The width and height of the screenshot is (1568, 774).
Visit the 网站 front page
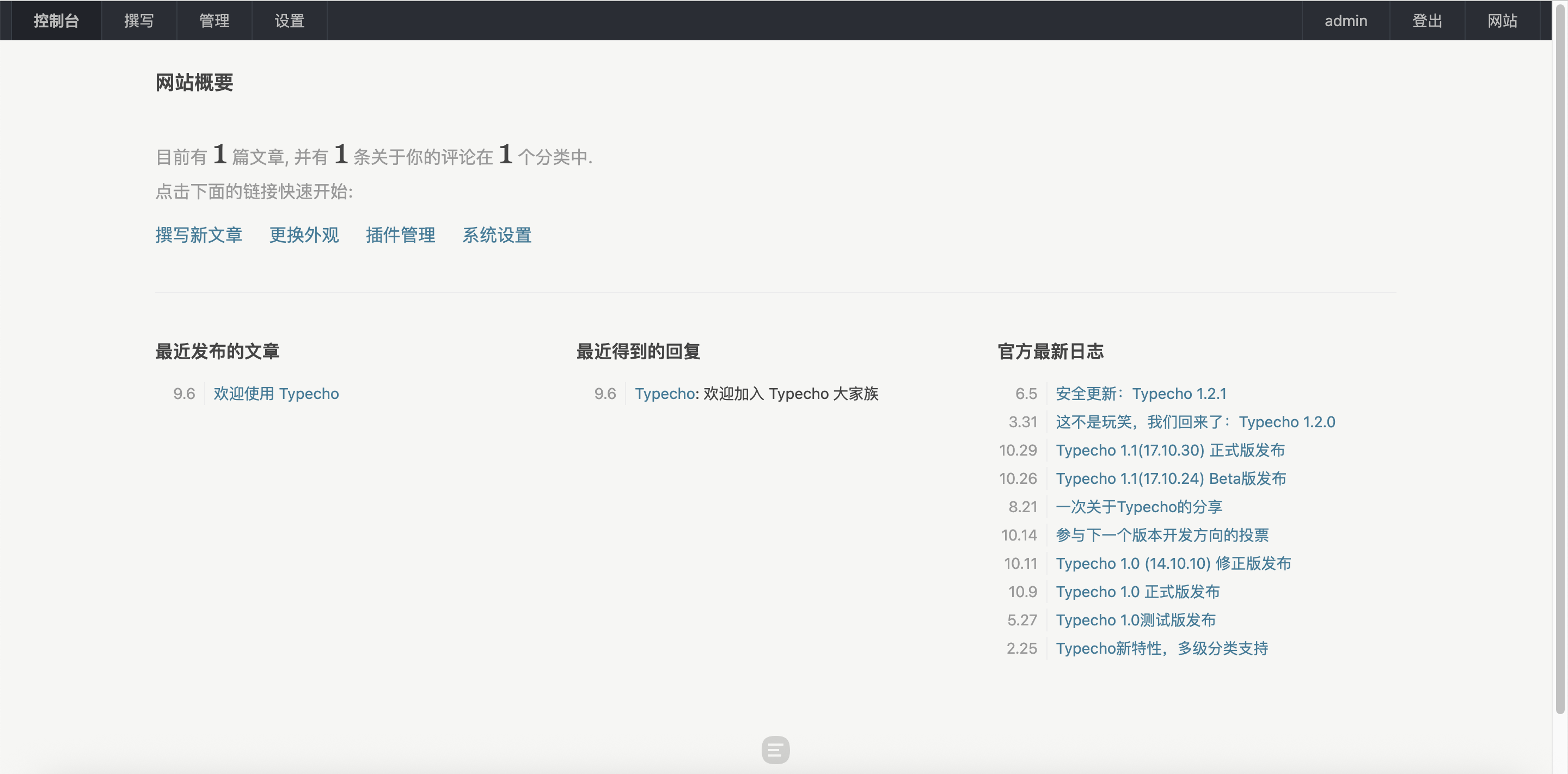pyautogui.click(x=1502, y=21)
